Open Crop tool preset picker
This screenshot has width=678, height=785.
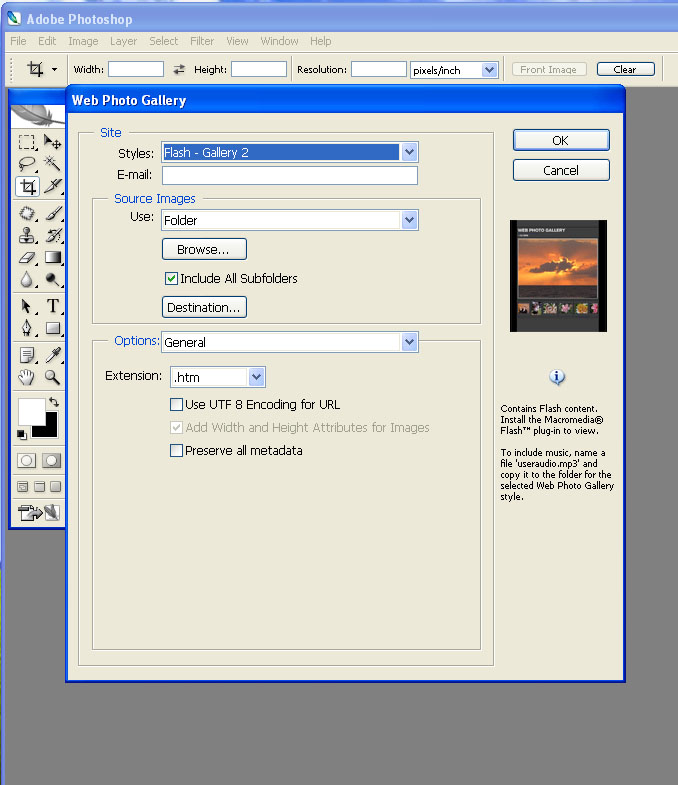54,70
